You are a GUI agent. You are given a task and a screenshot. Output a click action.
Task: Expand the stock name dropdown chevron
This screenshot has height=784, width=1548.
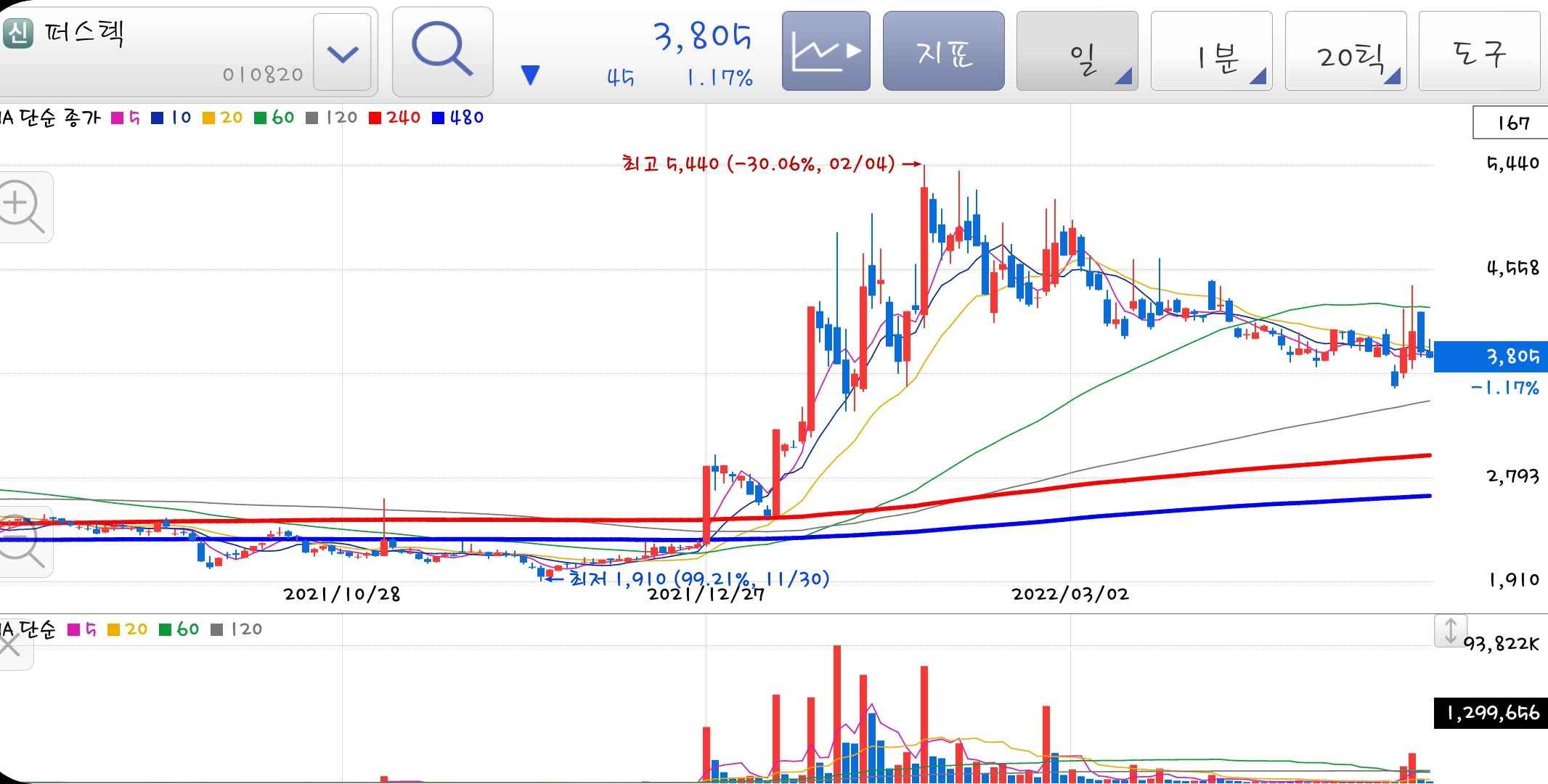click(x=342, y=53)
